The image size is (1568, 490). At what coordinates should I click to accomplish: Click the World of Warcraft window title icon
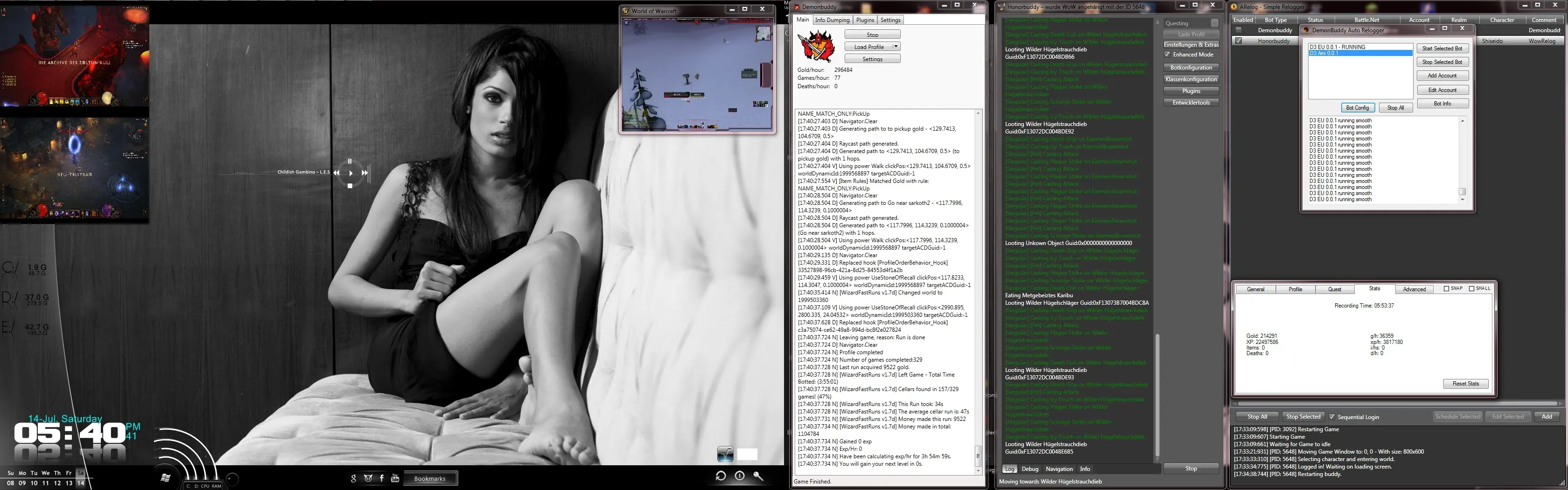[626, 10]
